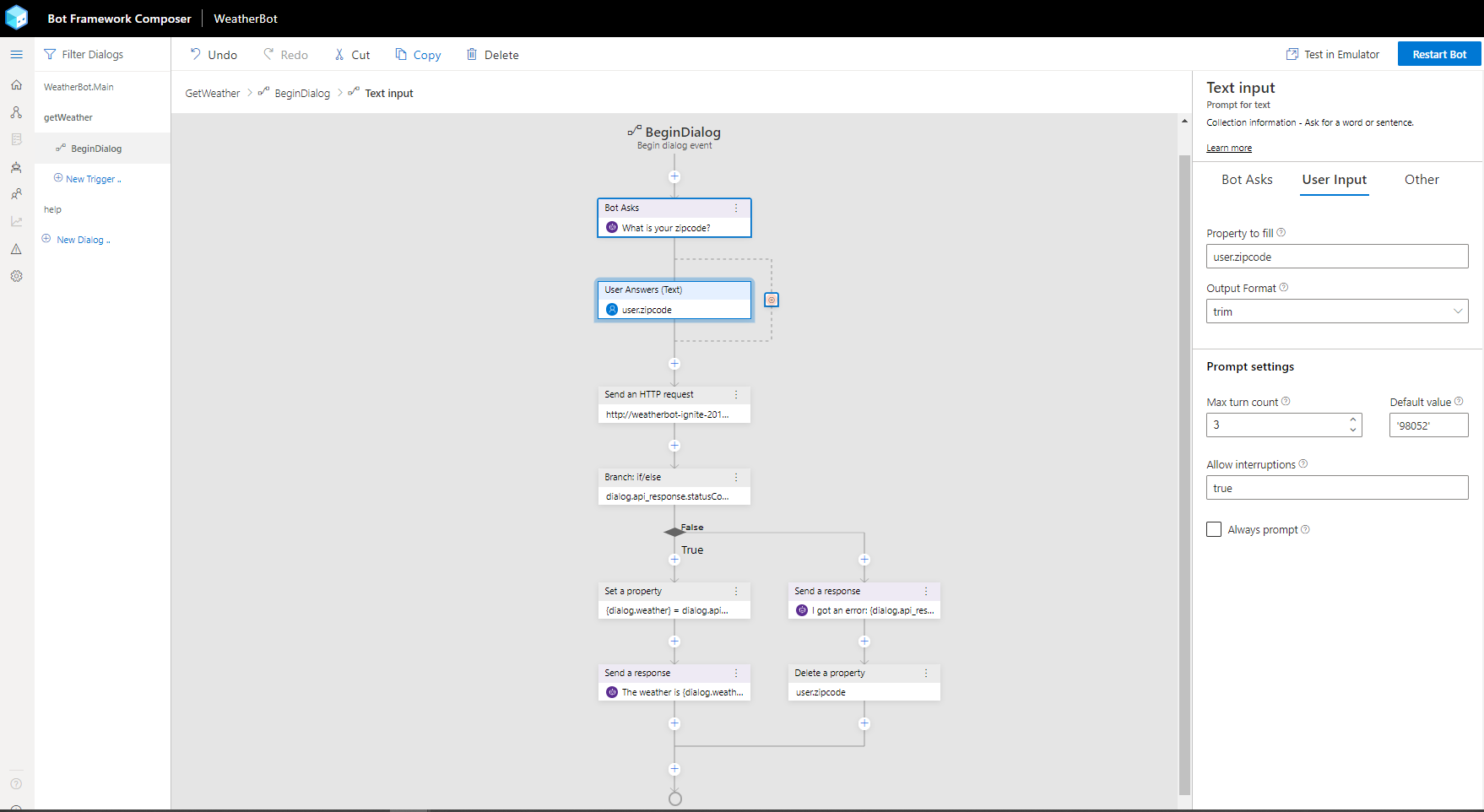This screenshot has width=1484, height=812.
Task: Open Delete a property options menu
Action: (x=926, y=673)
